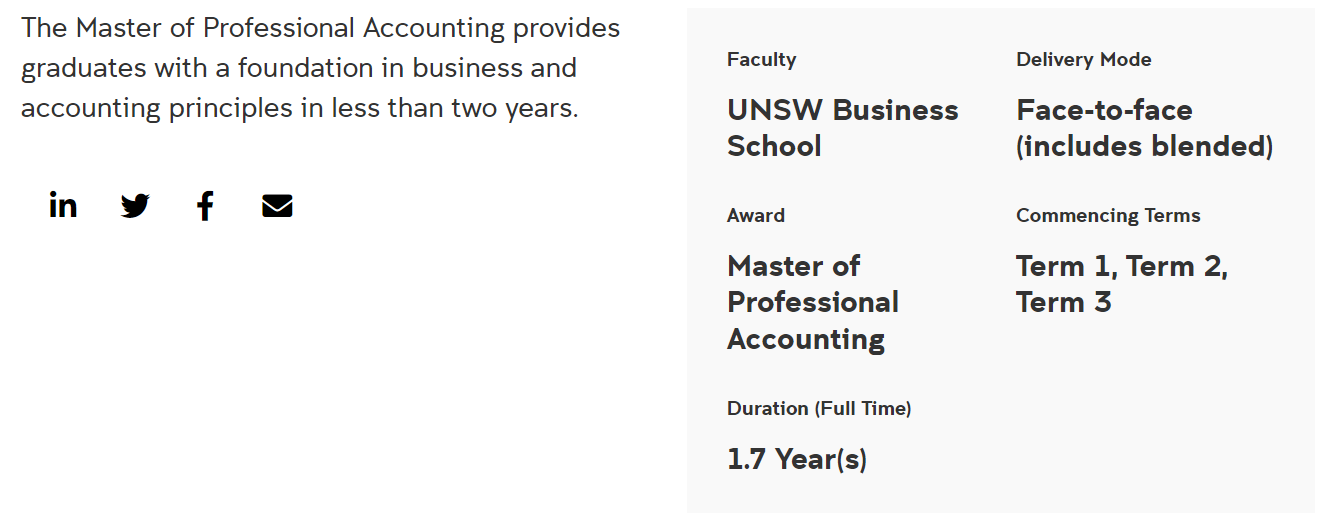1320x513 pixels.
Task: Click the 'Term 1' text
Action: pos(1066,267)
